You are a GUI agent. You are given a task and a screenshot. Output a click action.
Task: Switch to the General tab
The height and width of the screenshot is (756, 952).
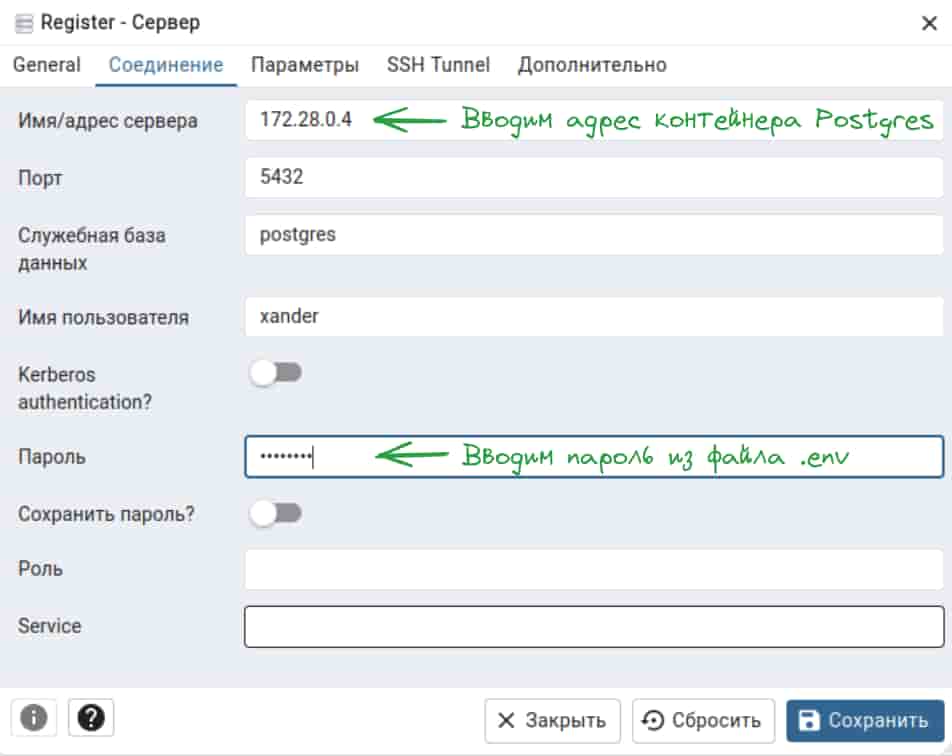pos(47,65)
